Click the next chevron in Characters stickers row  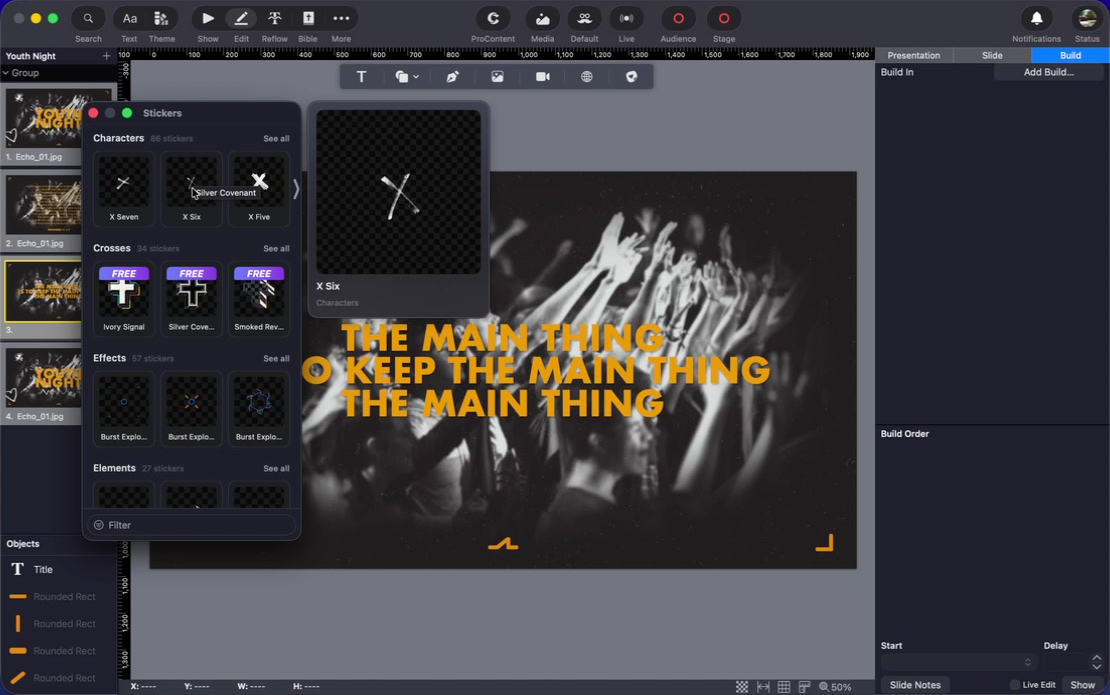click(x=296, y=189)
